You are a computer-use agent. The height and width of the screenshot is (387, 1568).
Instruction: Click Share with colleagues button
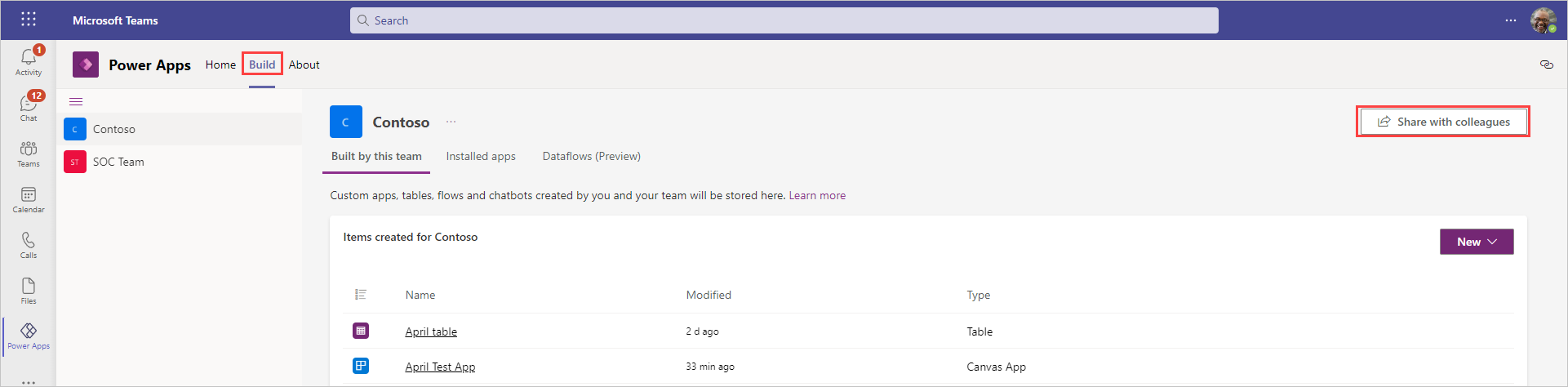[1443, 122]
